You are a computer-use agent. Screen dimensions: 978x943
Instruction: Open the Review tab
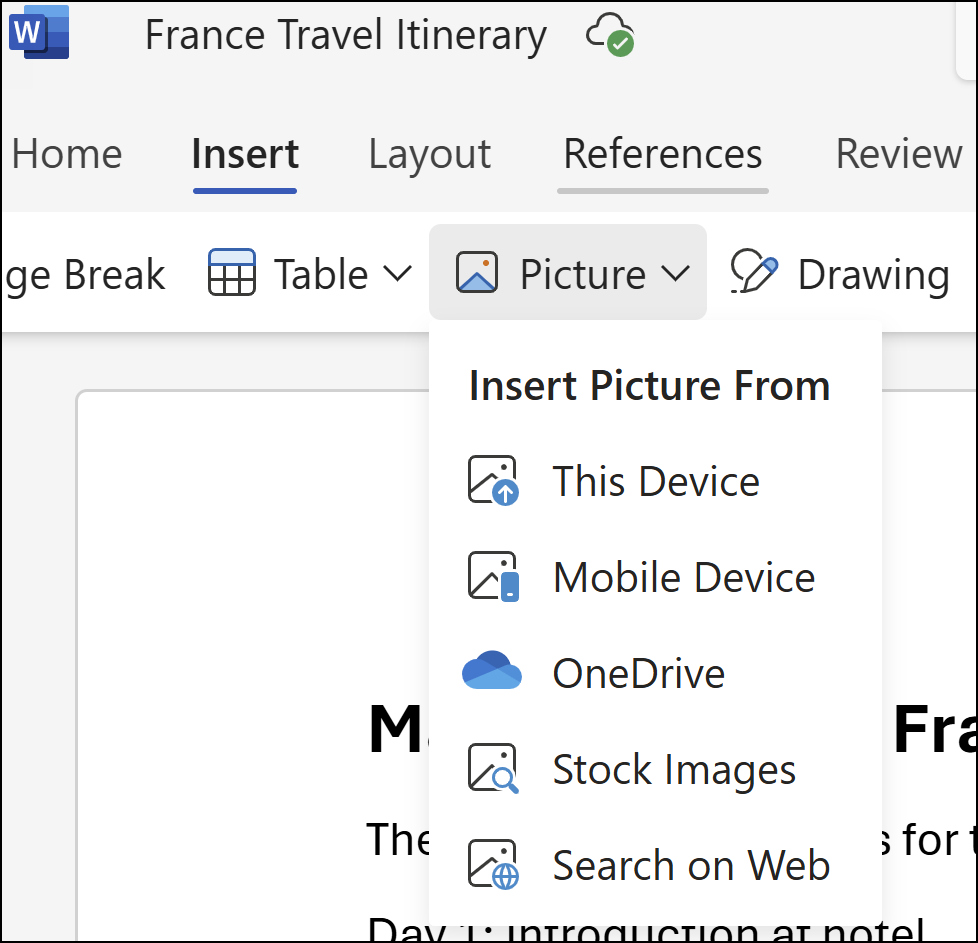(897, 154)
